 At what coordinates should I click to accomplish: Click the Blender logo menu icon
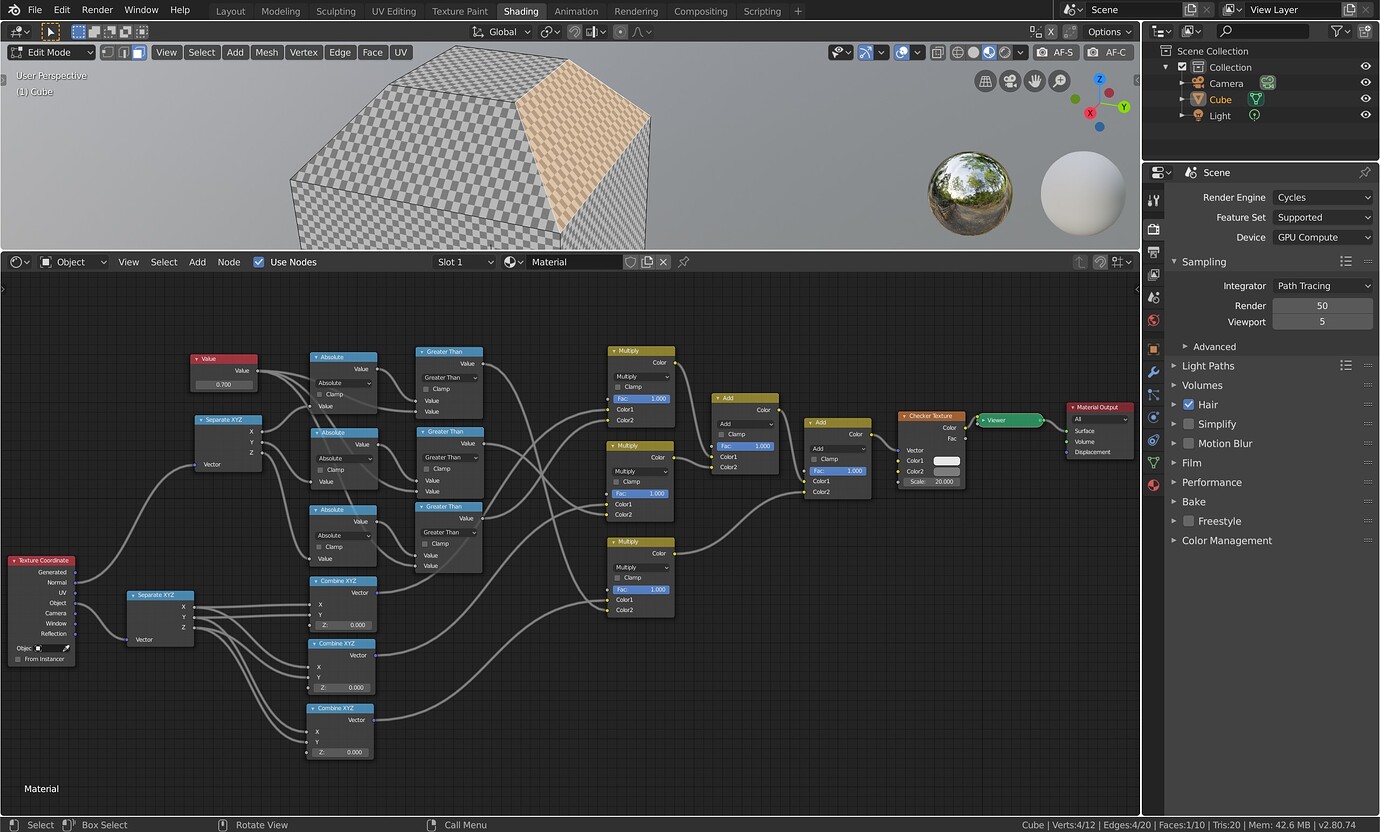[13, 10]
